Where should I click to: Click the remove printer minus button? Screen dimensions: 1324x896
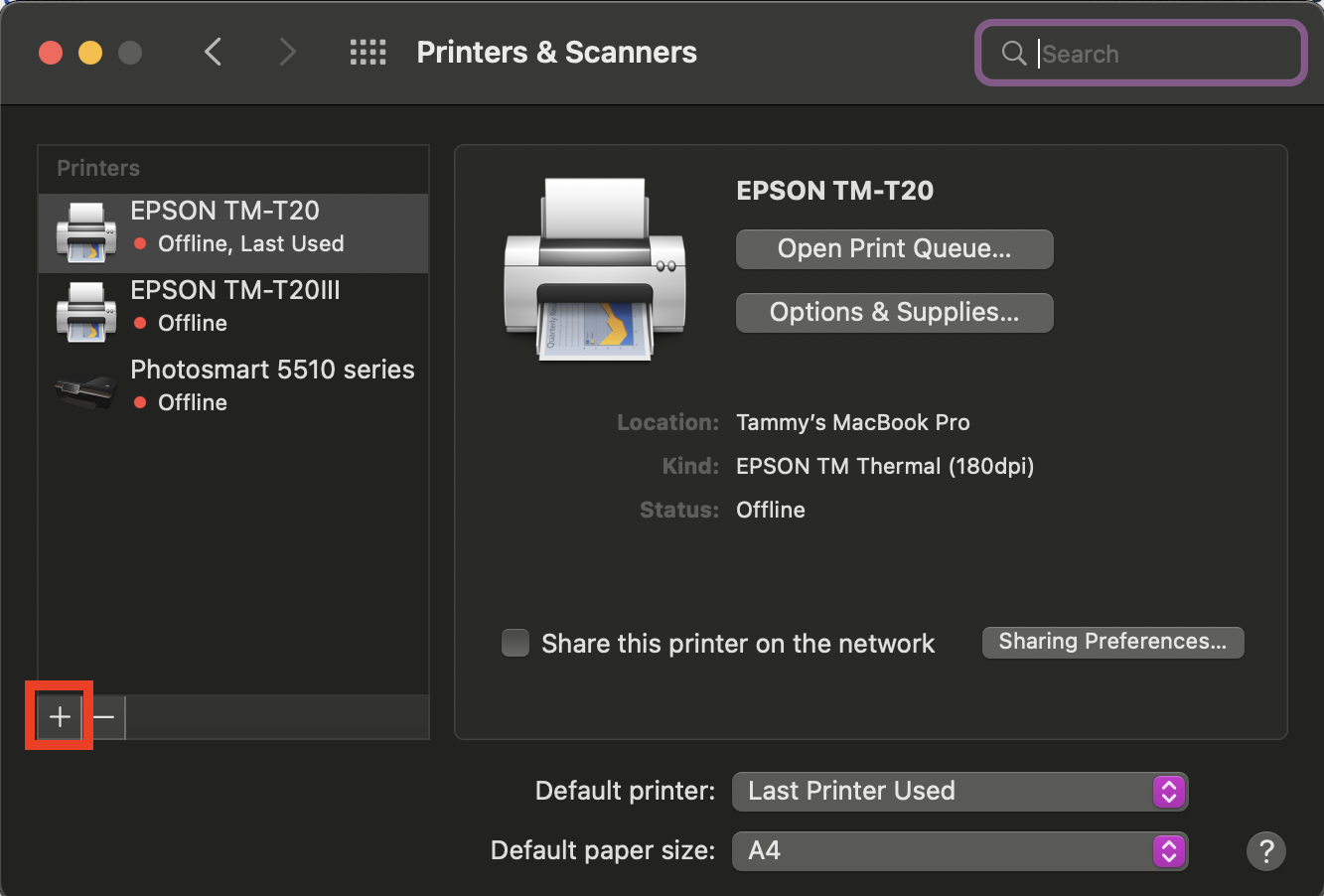(x=104, y=716)
